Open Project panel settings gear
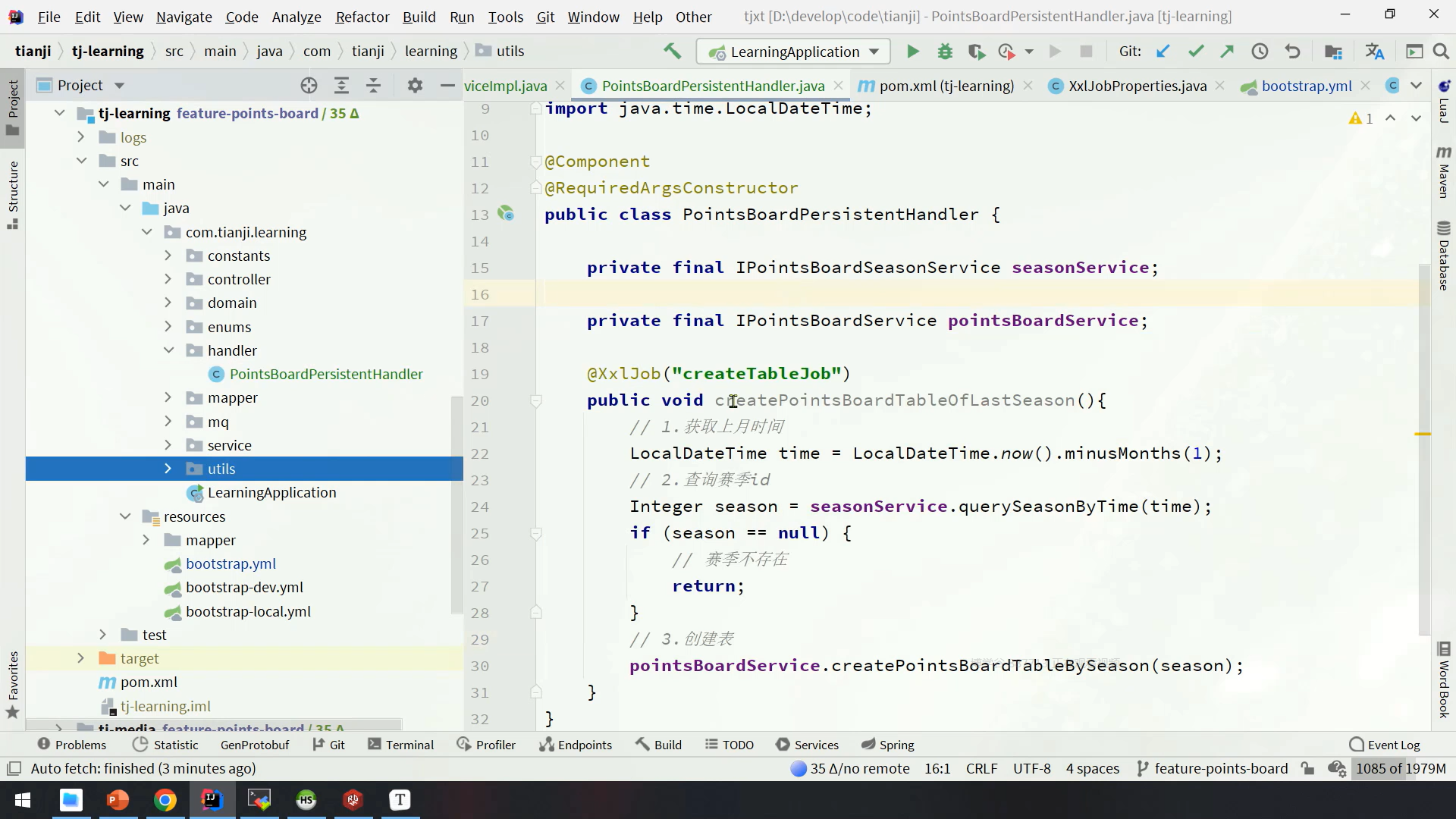Image resolution: width=1456 pixels, height=819 pixels. click(x=414, y=86)
